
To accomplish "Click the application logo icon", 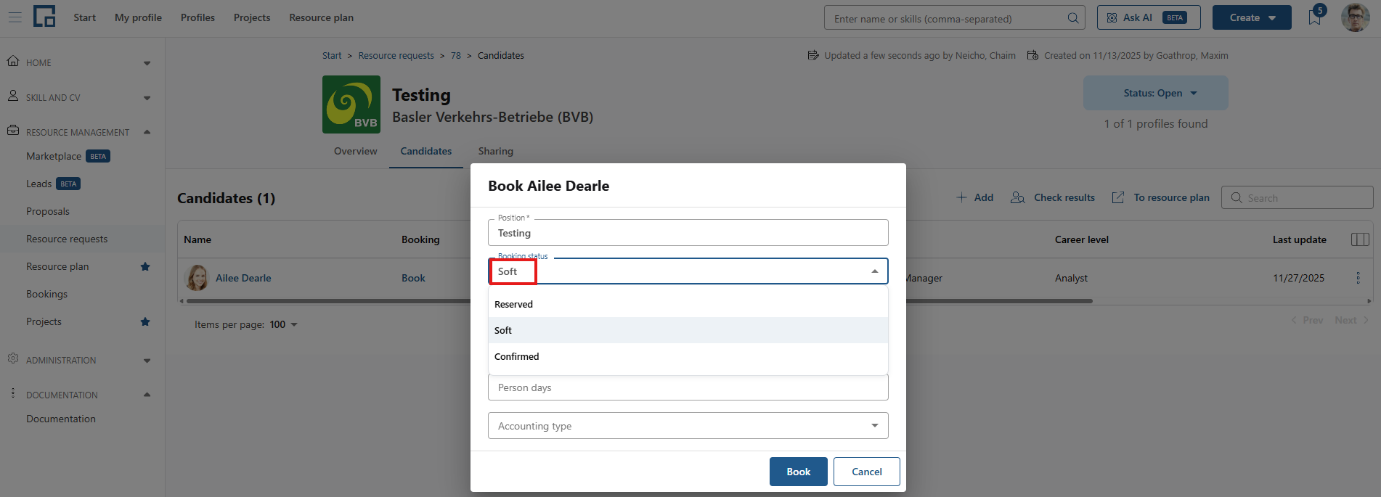I will pos(44,17).
